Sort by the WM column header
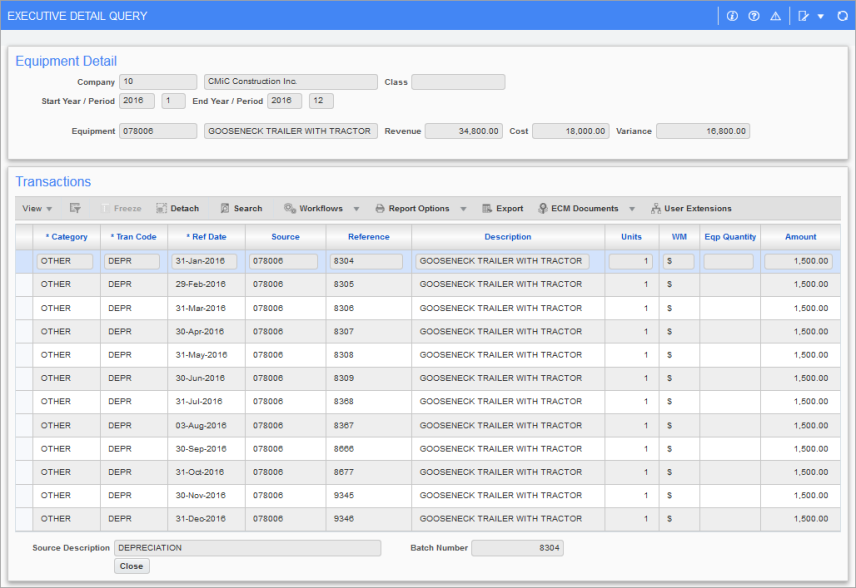 pyautogui.click(x=679, y=237)
